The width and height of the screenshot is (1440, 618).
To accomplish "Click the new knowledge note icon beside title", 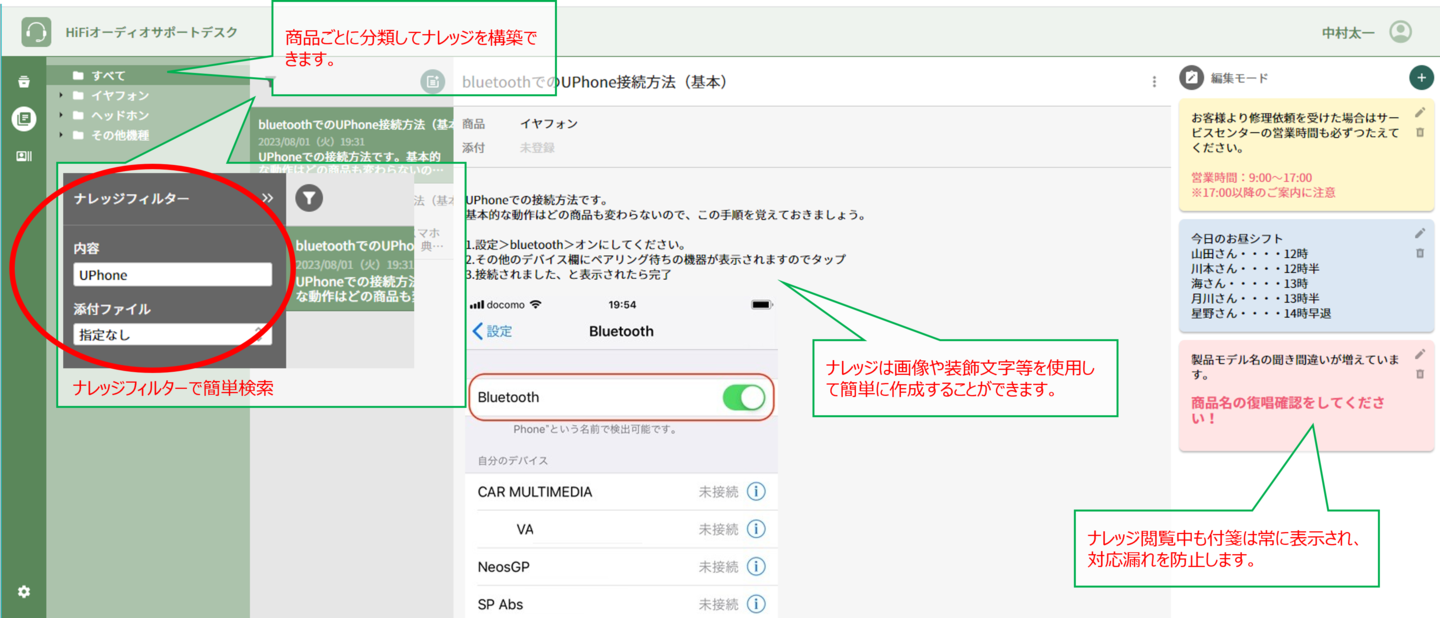I will coord(432,82).
